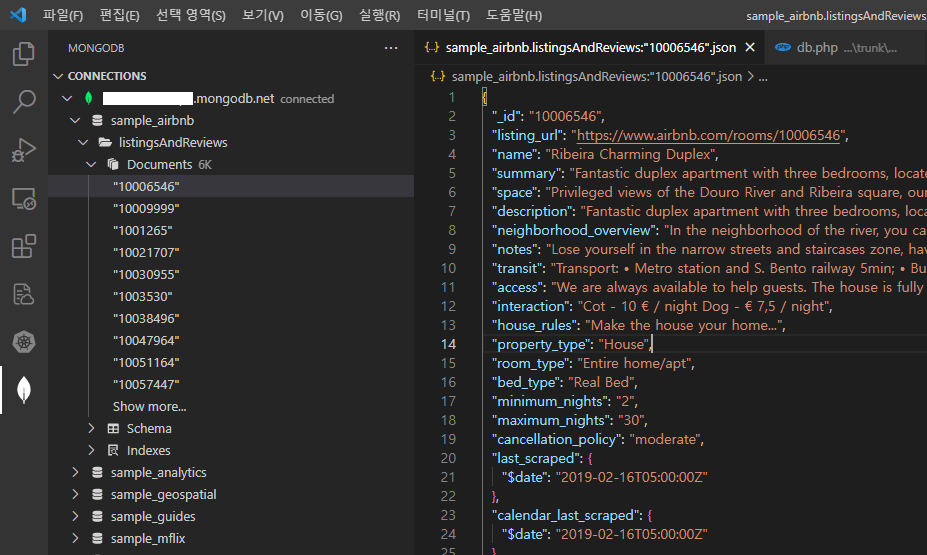Viewport: 927px width, 555px height.
Task: Click the PHP icon on db.php tab
Action: pos(783,47)
